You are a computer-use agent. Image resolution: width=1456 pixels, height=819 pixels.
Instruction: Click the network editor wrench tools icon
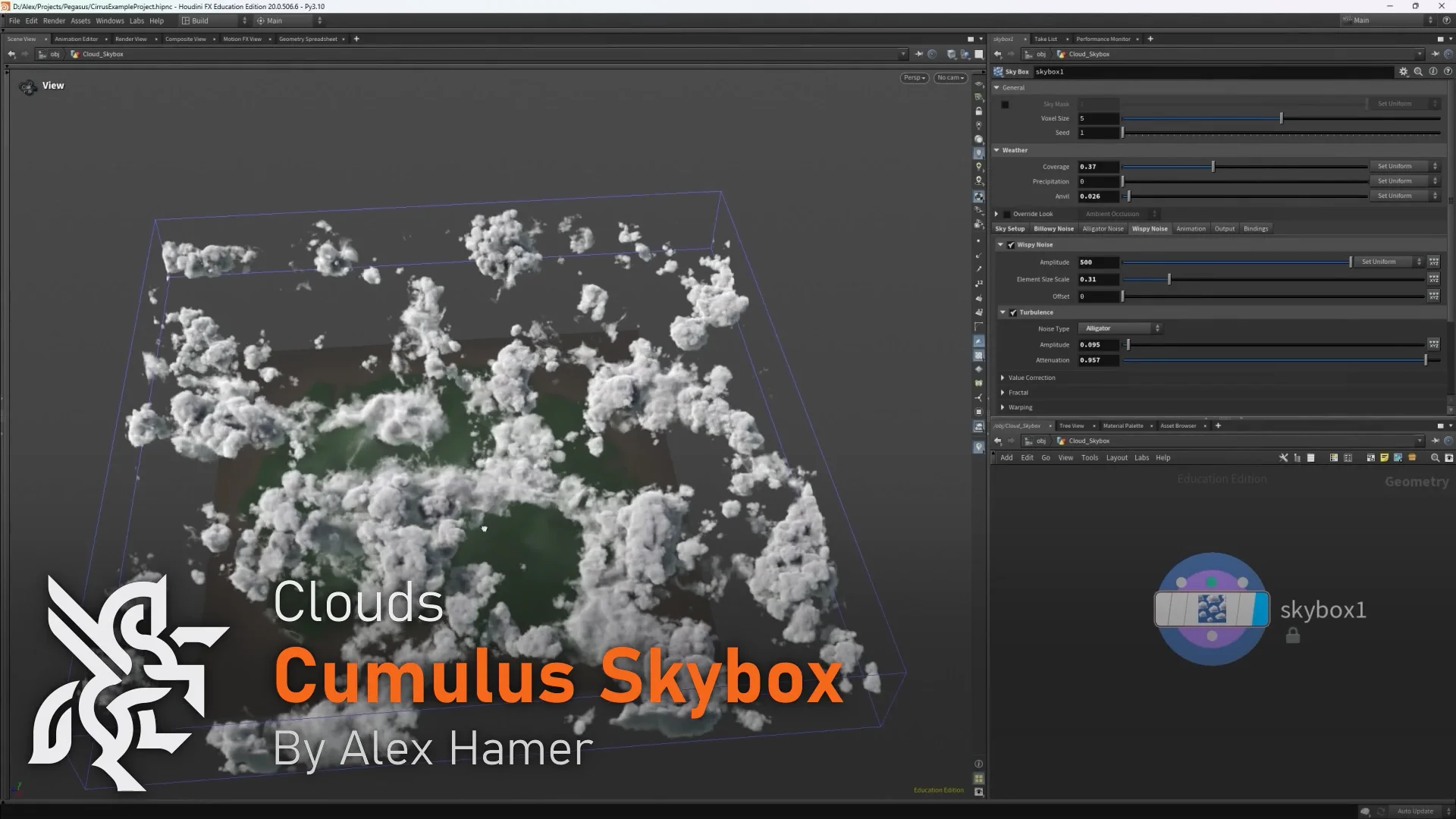point(1283,458)
